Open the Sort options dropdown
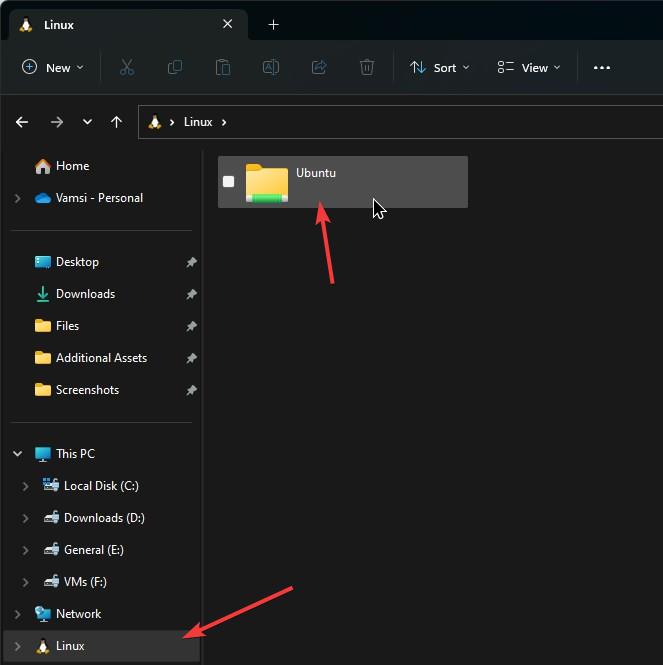 [x=440, y=67]
